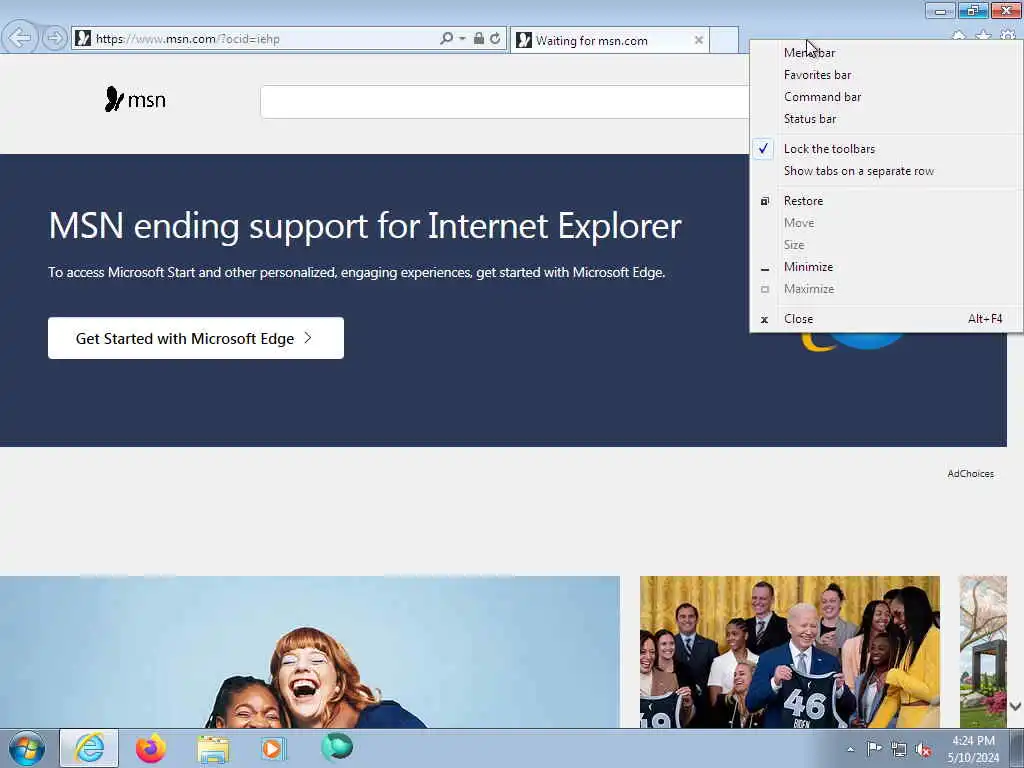Image resolution: width=1024 pixels, height=768 pixels.
Task: Click into the MSN web search box
Action: point(504,102)
